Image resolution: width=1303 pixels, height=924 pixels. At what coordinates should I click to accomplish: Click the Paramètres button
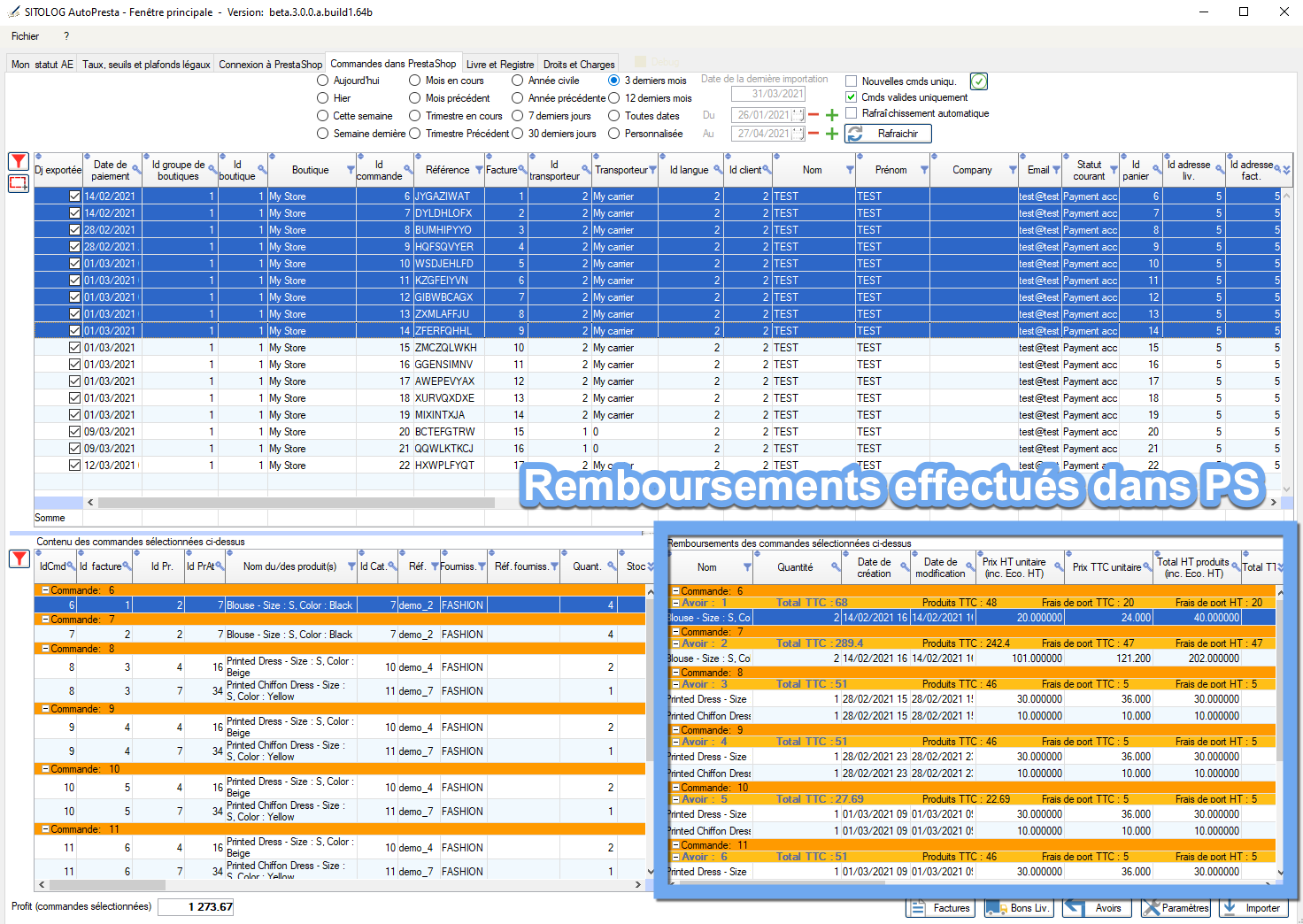[1176, 908]
